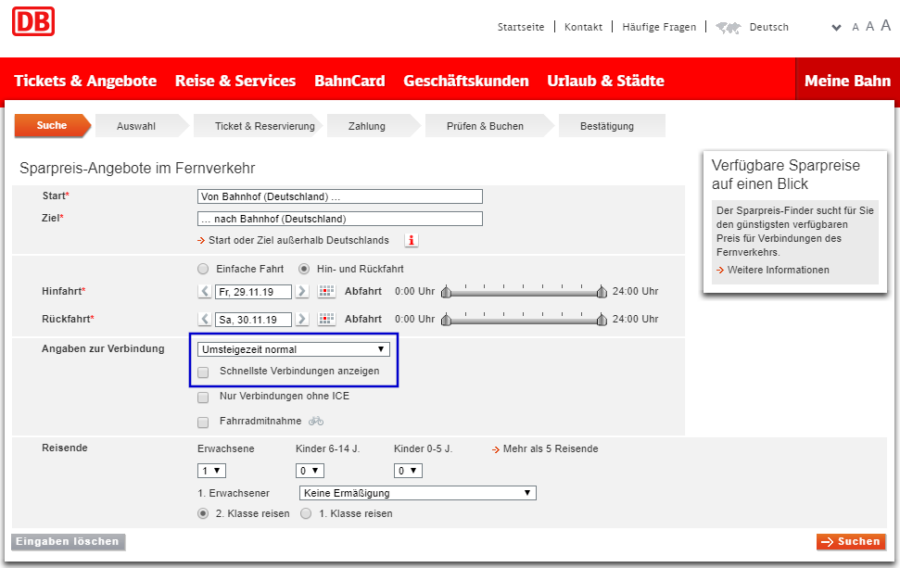Open Startseite link
Image resolution: width=900 pixels, height=568 pixels.
pyautogui.click(x=521, y=27)
